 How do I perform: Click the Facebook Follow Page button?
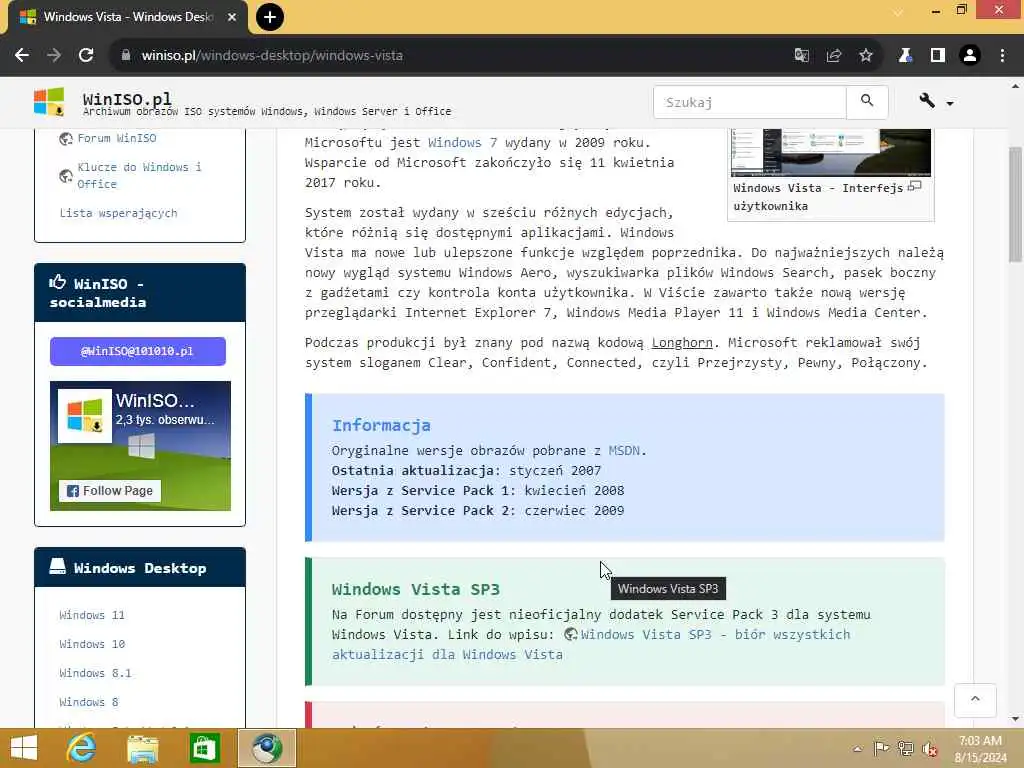(110, 491)
